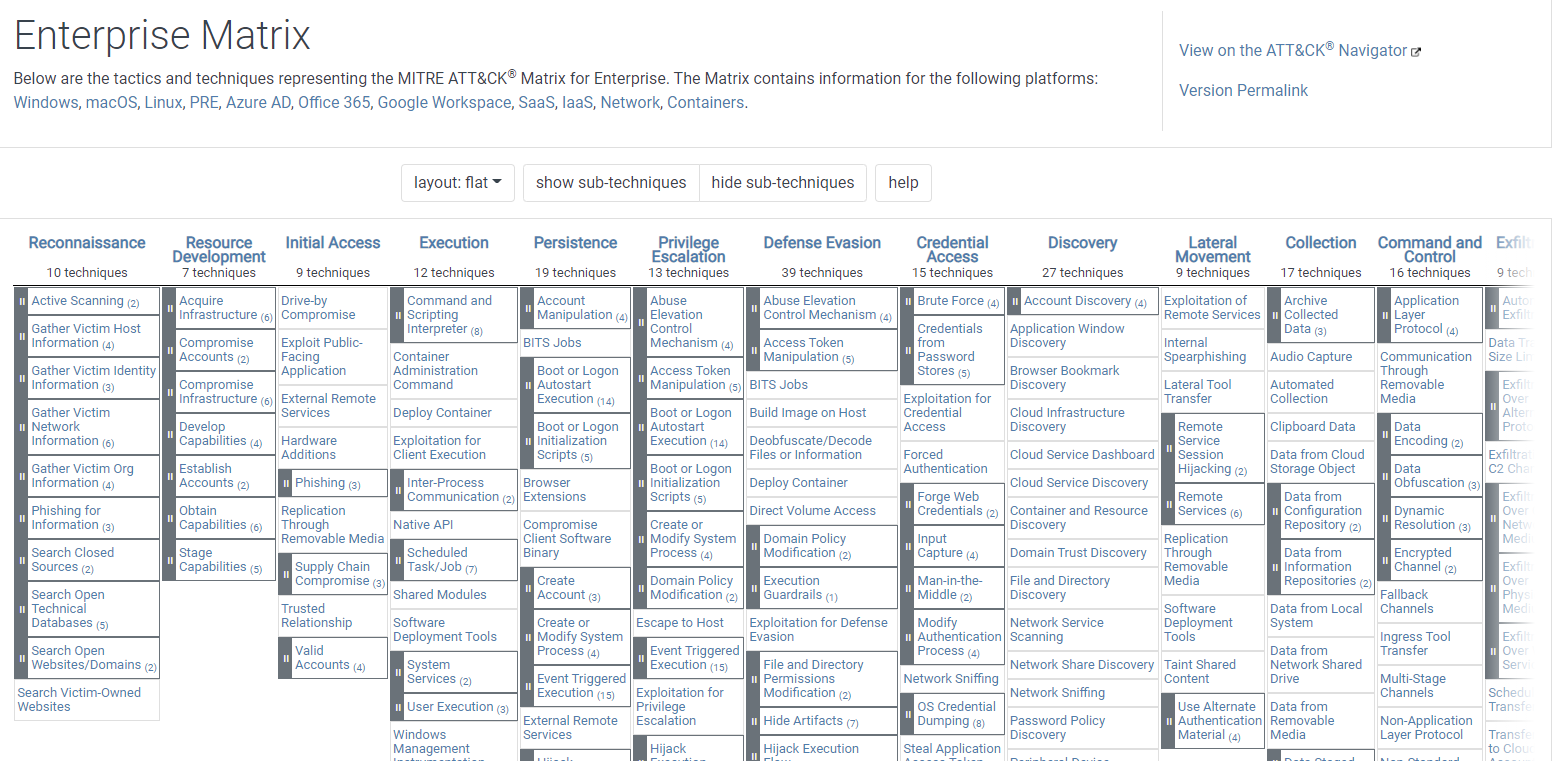The width and height of the screenshot is (1553, 761).
Task: Expand handle beside Hide Artifacts
Action: [x=753, y=721]
